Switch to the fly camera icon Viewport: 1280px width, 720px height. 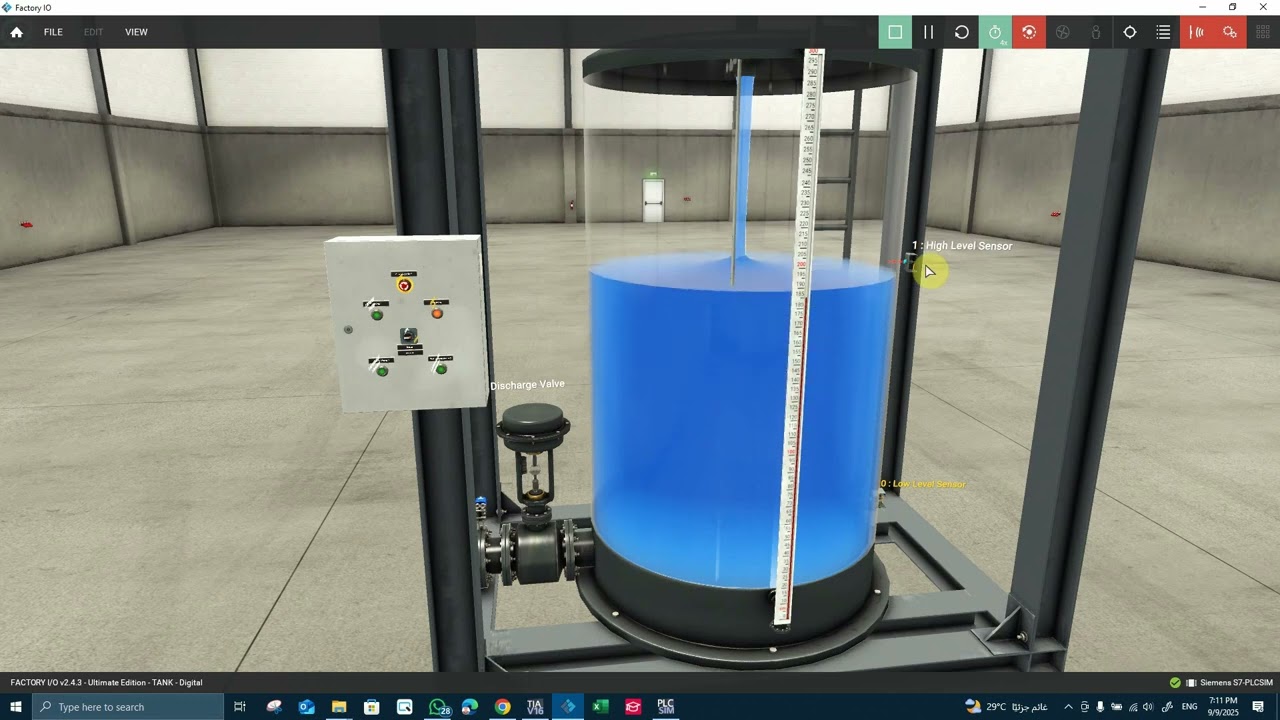1063,32
